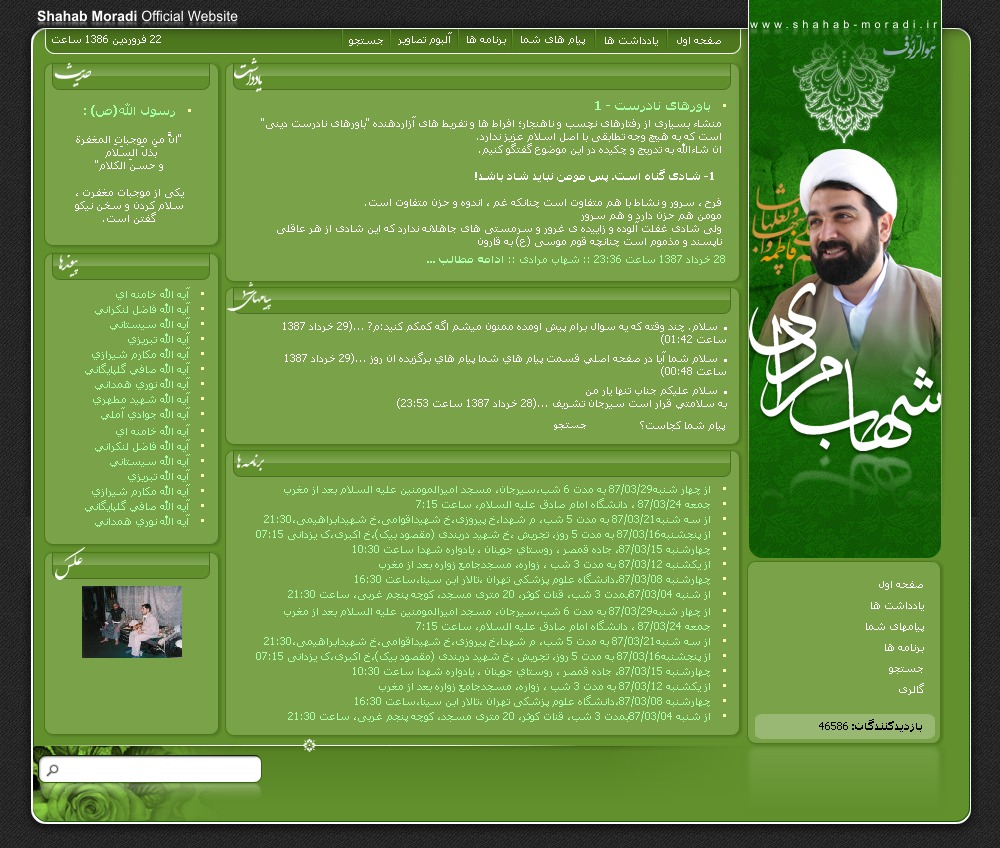Screen dimensions: 1000x848
Task: Click the برنامه ها calligraphy header icon
Action: pos(250,462)
